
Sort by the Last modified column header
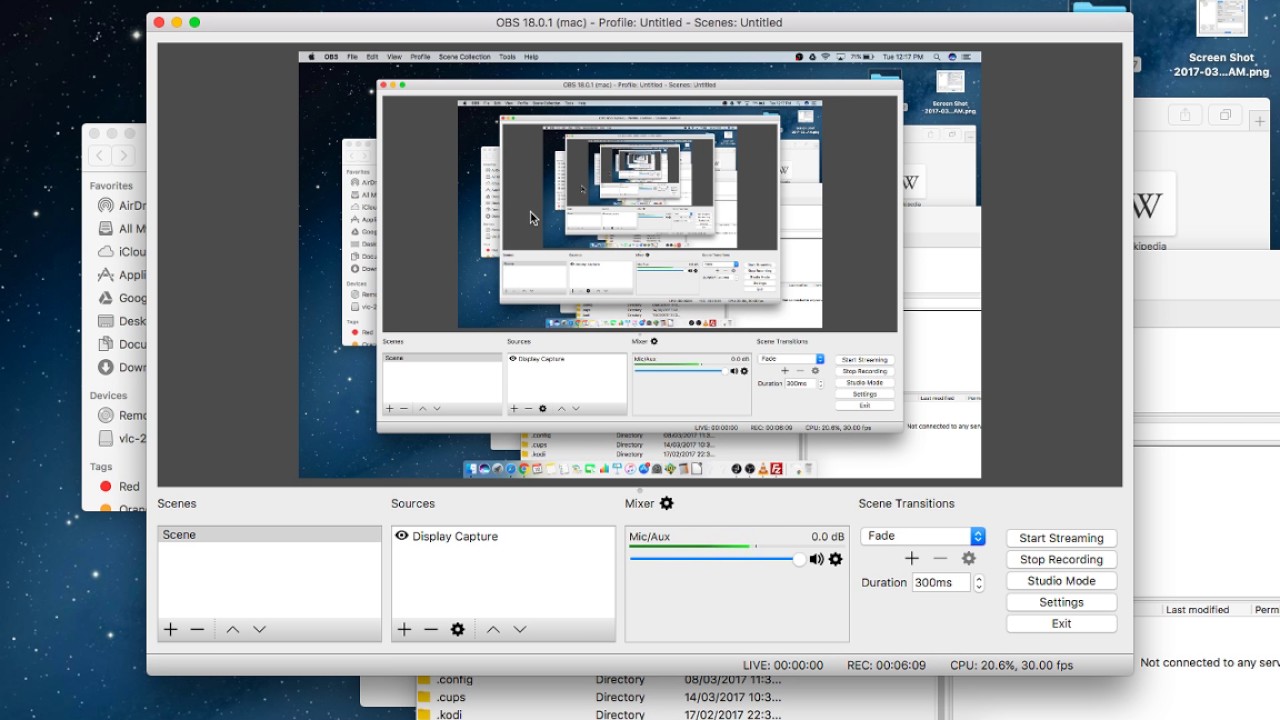(1197, 609)
